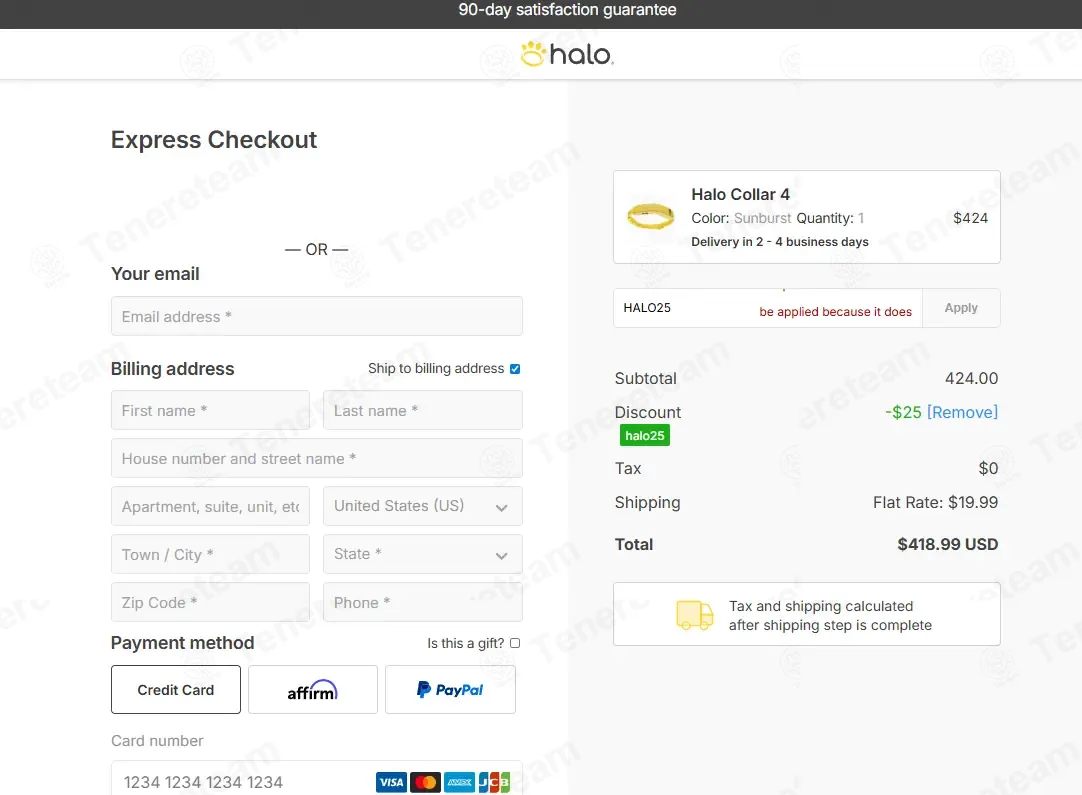1082x795 pixels.
Task: Click the Sunburst color value
Action: click(x=763, y=218)
